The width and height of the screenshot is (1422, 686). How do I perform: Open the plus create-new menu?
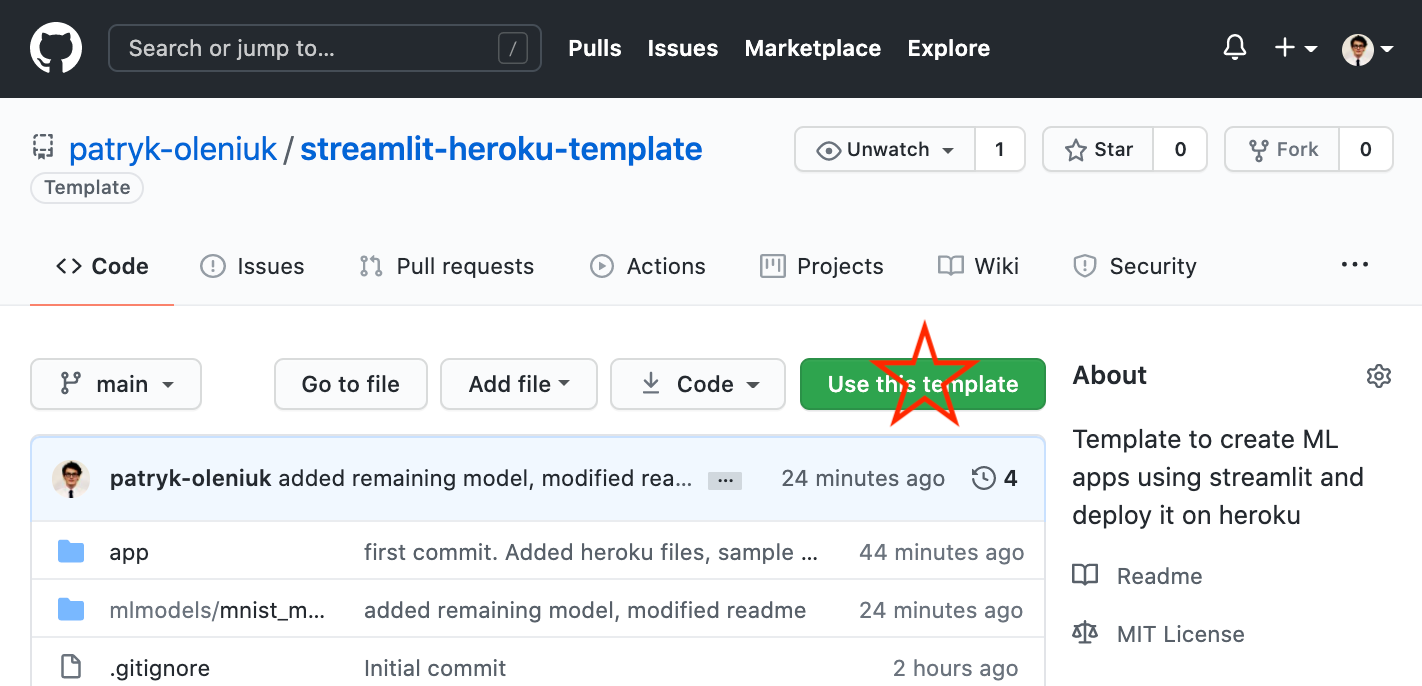pyautogui.click(x=1295, y=48)
